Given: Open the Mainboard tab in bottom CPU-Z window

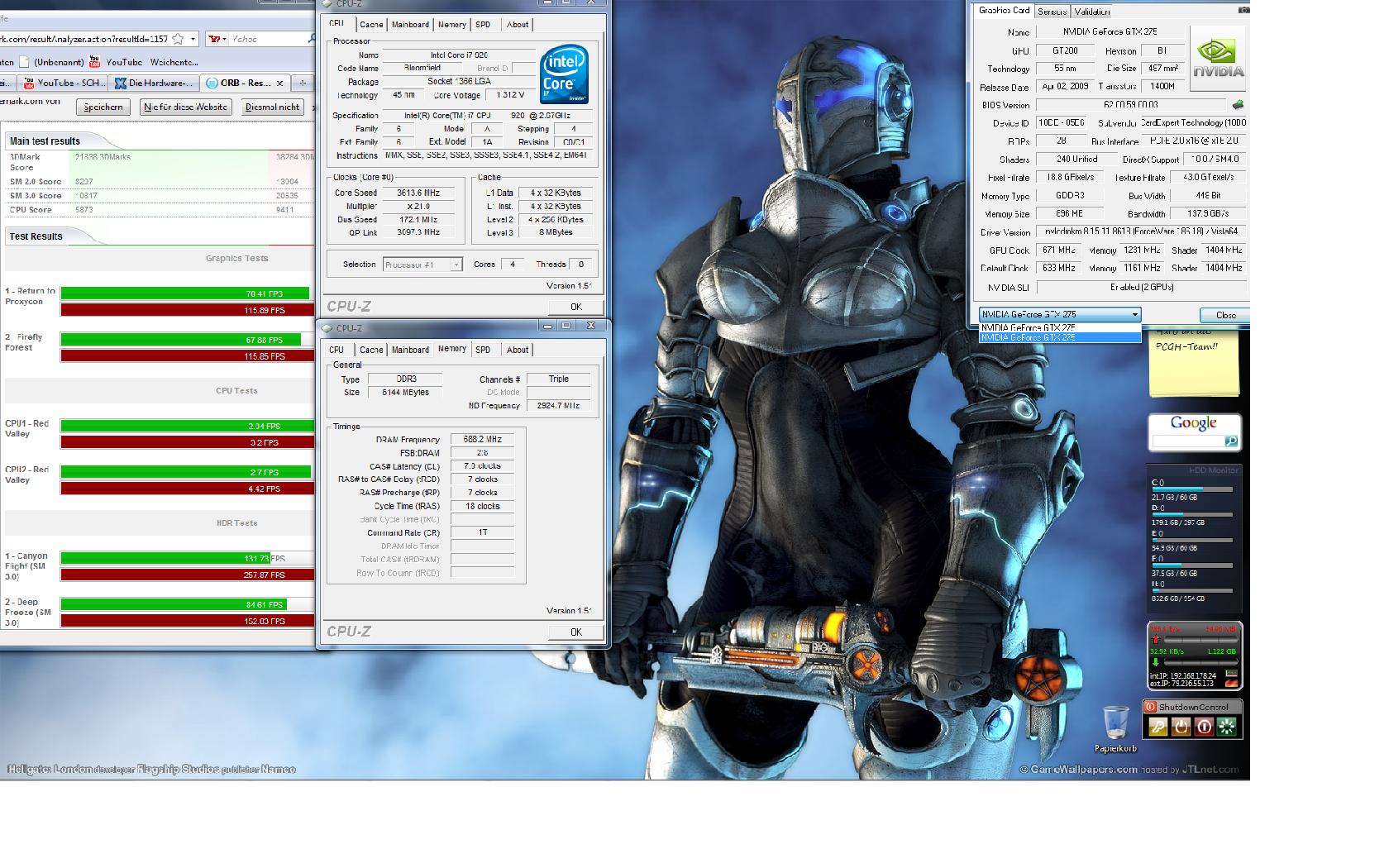Looking at the screenshot, I should 410,350.
